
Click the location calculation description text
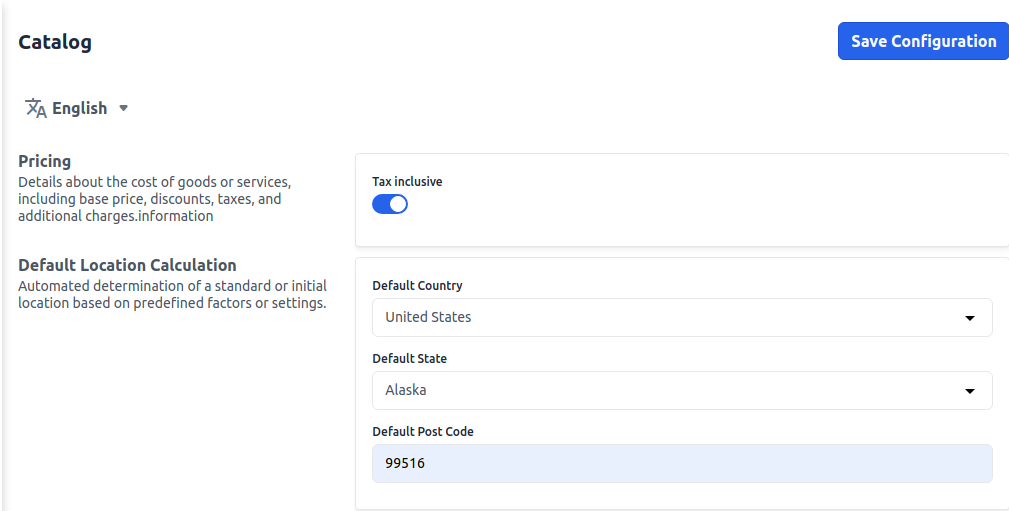point(172,294)
